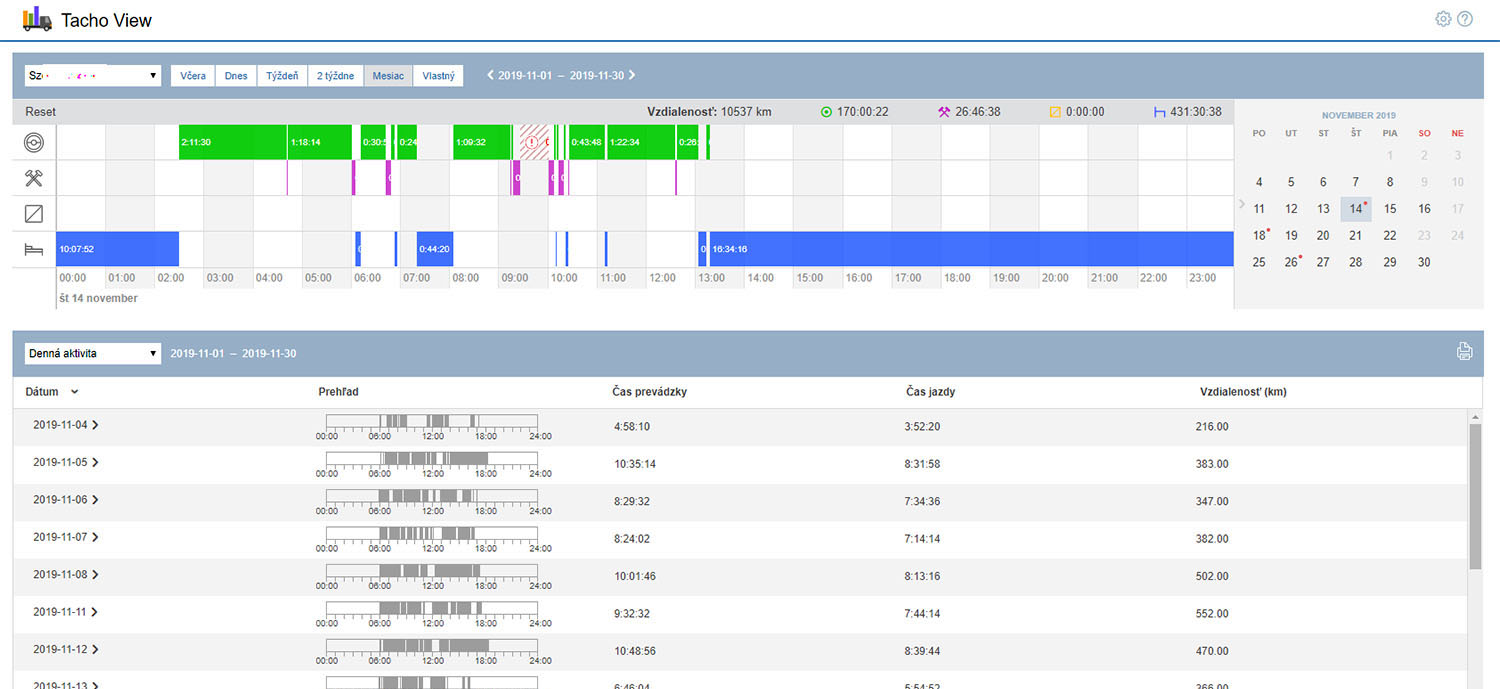
Task: Expand the 2019-11-07 row
Action: click(95, 537)
